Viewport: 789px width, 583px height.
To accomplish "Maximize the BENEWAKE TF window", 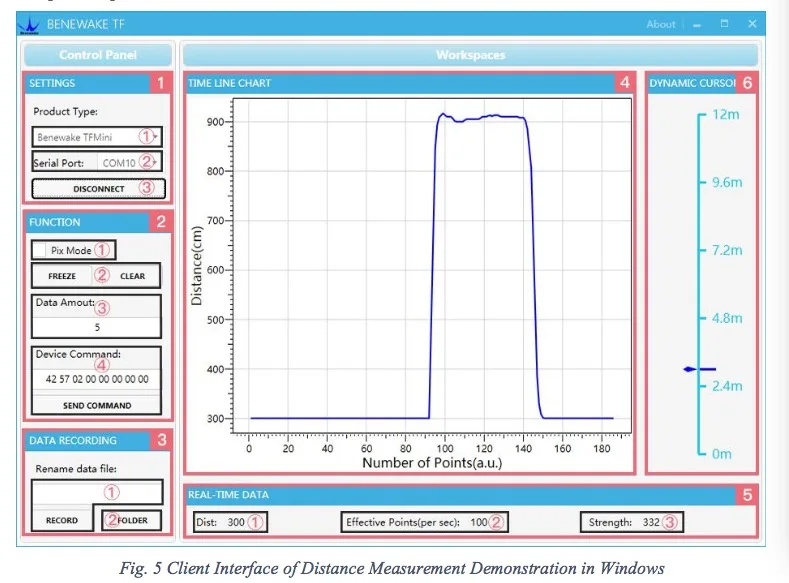I will 724,24.
